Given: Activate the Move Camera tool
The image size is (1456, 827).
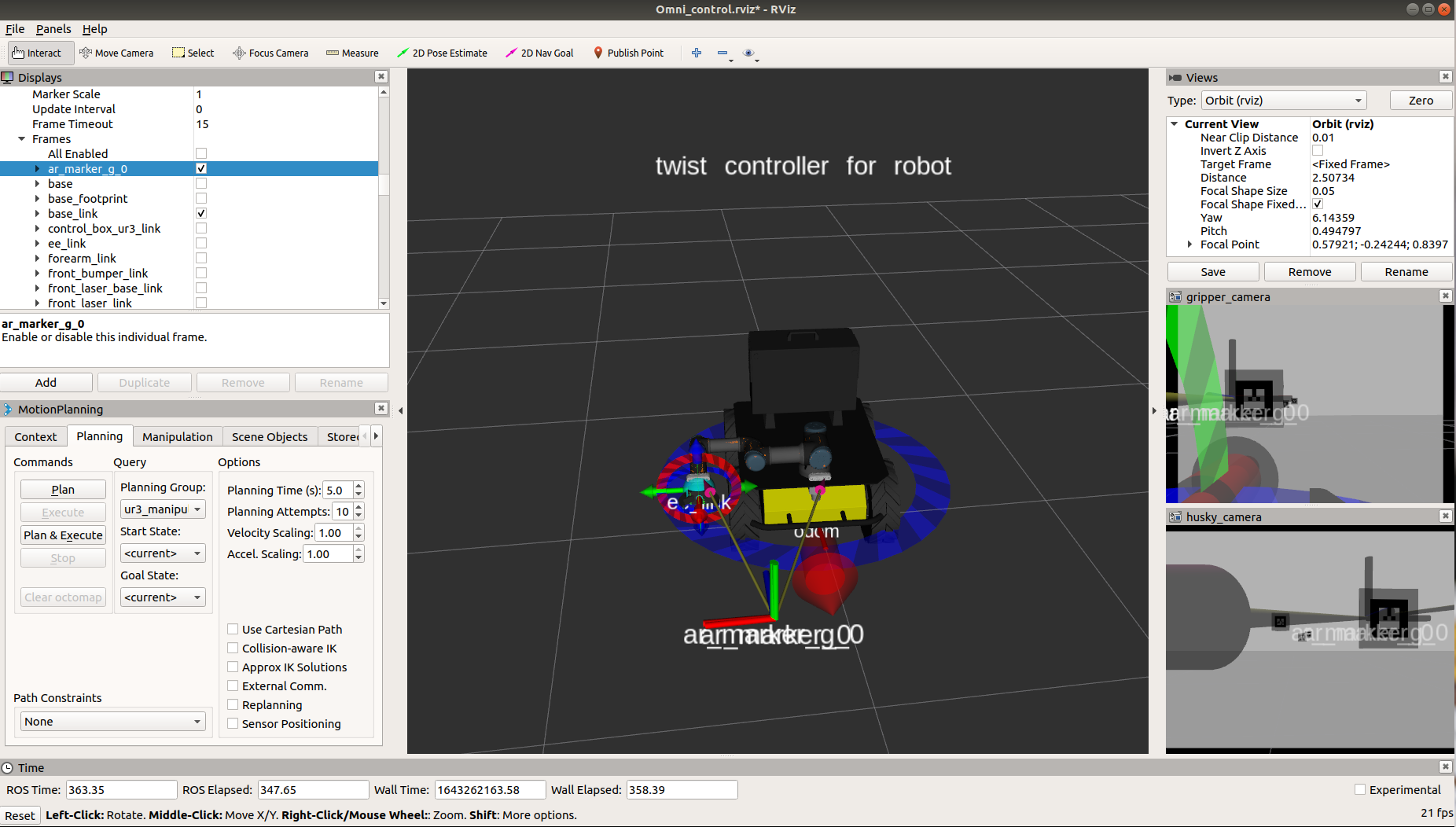Looking at the screenshot, I should pyautogui.click(x=116, y=53).
